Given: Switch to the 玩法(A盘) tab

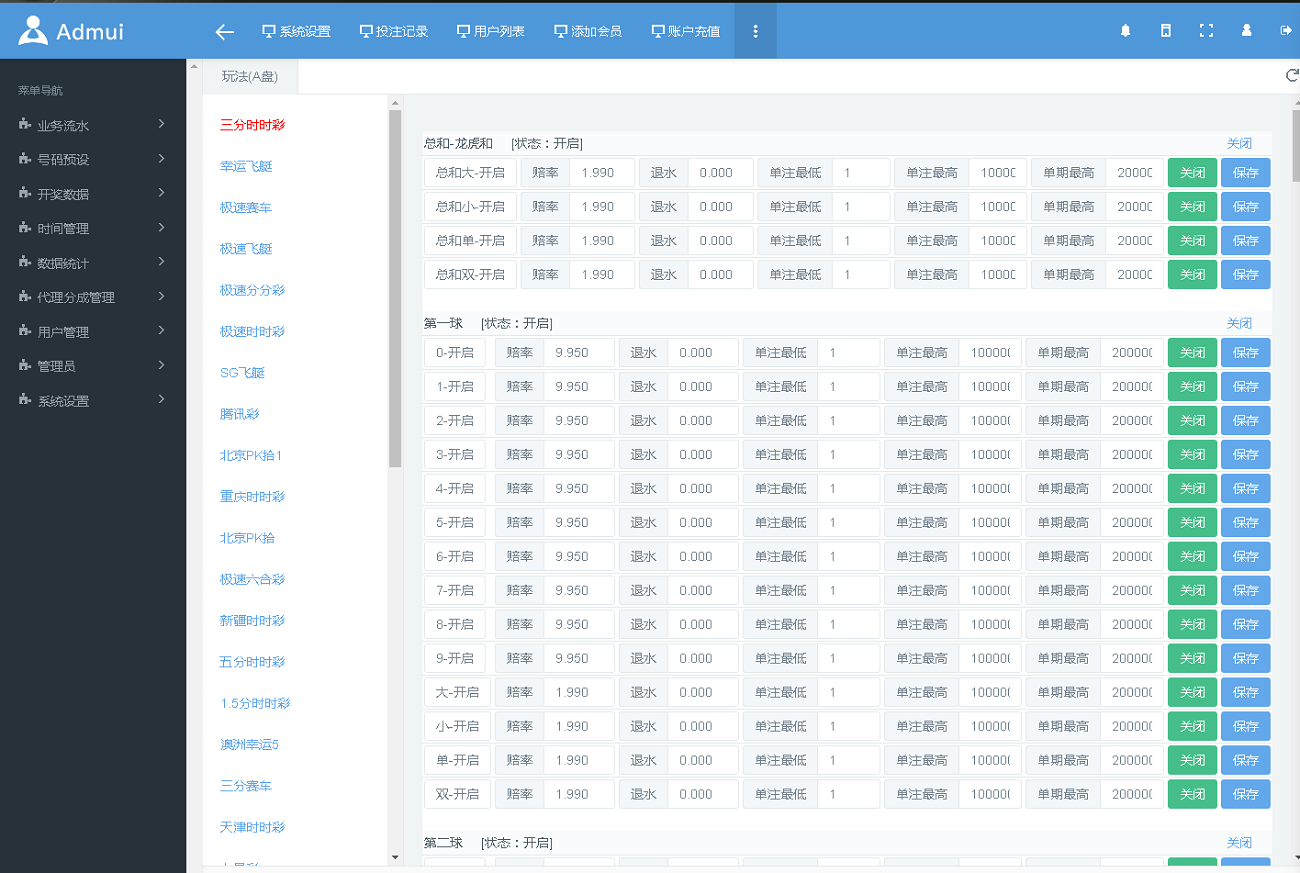Looking at the screenshot, I should [x=250, y=76].
